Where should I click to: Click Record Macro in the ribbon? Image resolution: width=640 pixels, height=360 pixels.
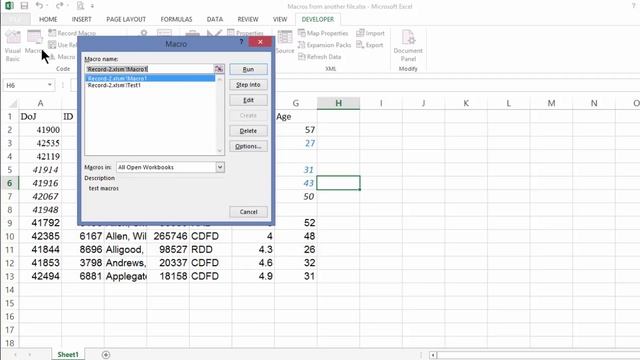(x=72, y=33)
